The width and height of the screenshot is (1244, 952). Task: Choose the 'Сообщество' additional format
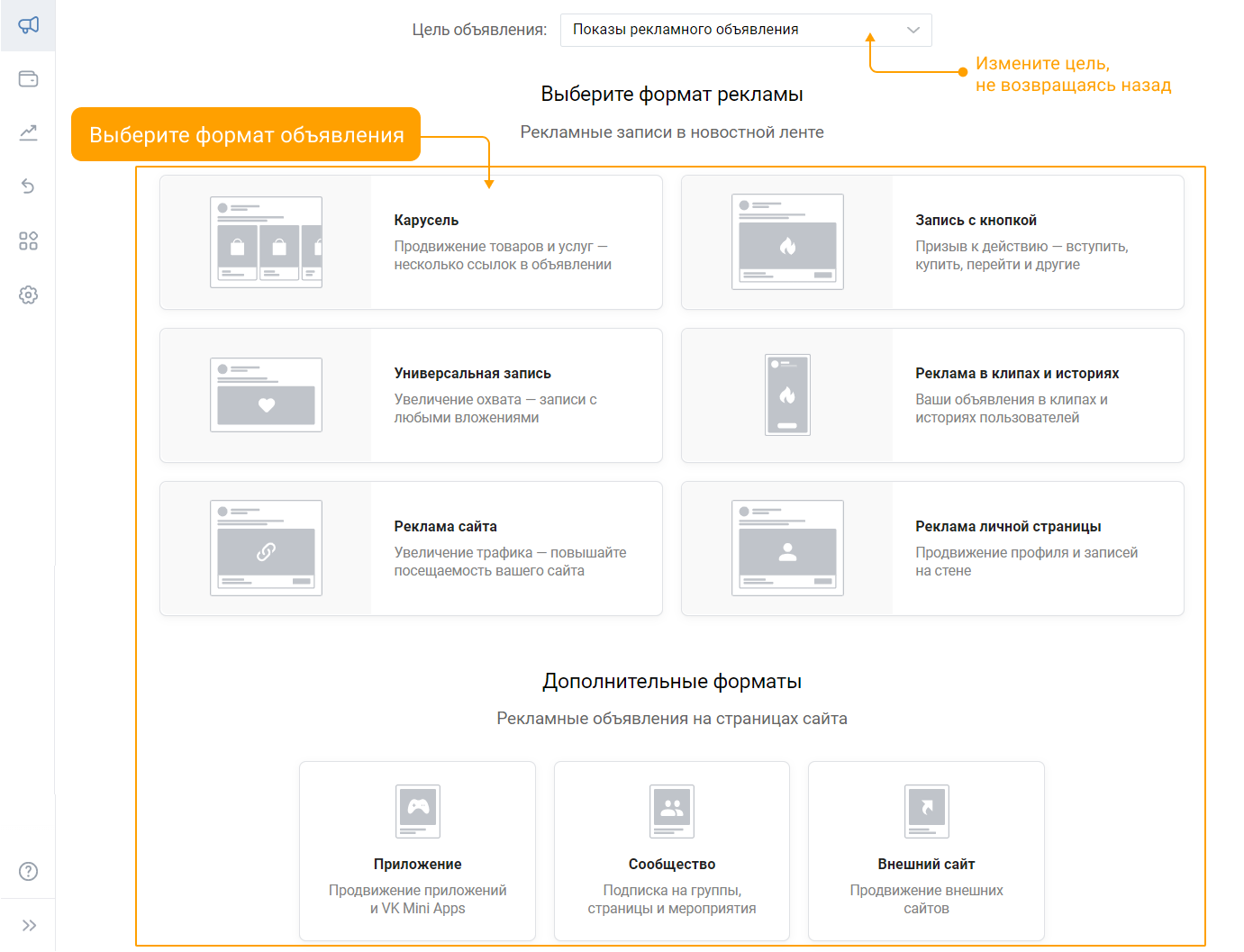(672, 850)
